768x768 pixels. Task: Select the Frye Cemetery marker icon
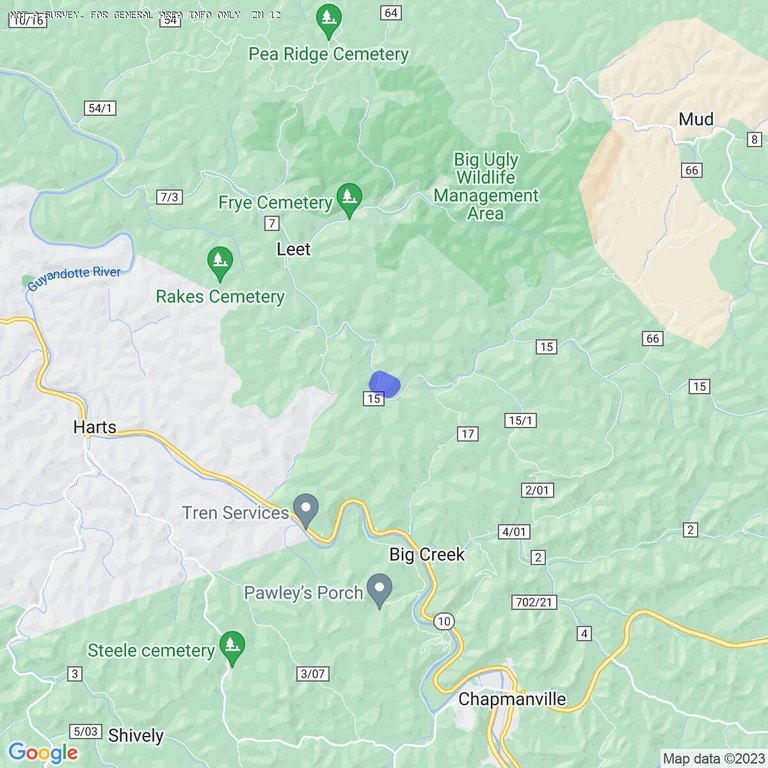click(x=349, y=200)
